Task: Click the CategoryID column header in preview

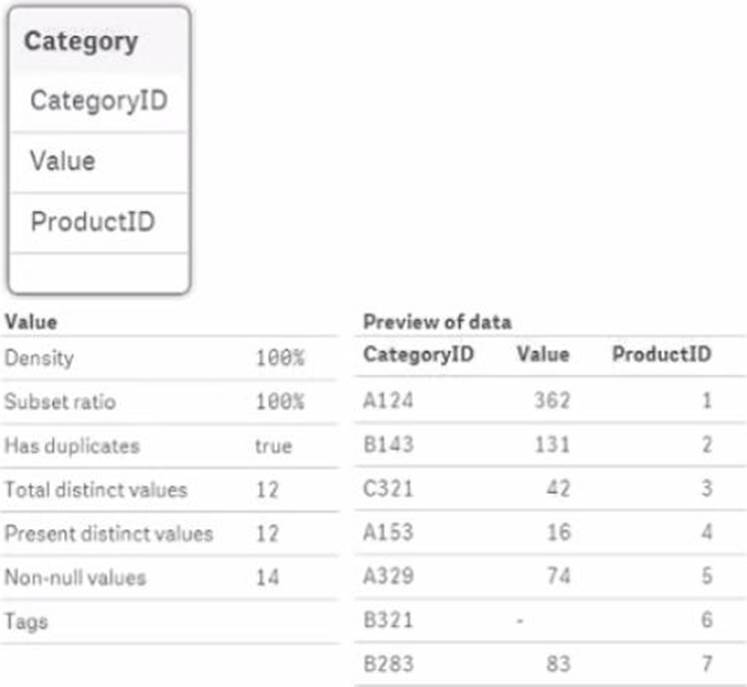Action: (419, 354)
